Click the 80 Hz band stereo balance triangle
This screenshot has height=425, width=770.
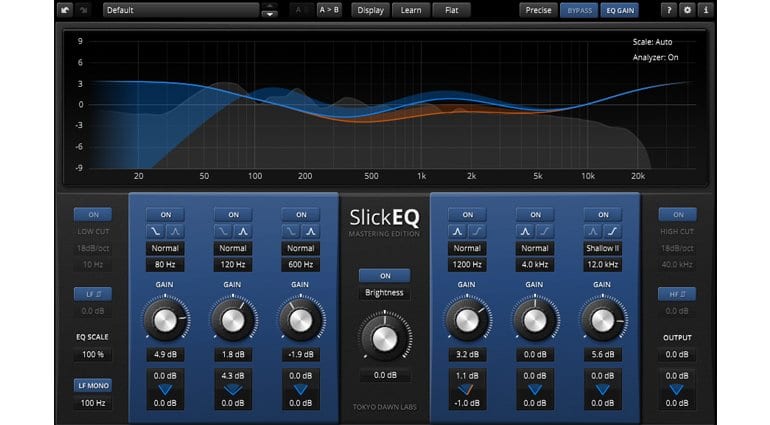[x=165, y=390]
